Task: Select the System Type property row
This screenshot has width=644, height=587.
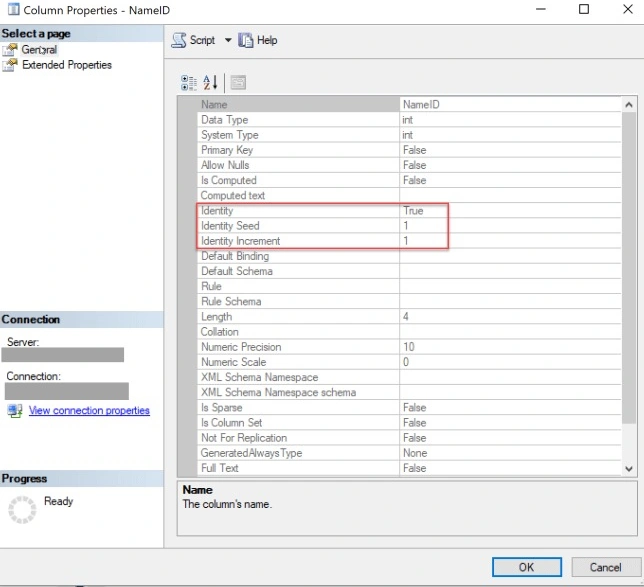Action: click(x=409, y=135)
